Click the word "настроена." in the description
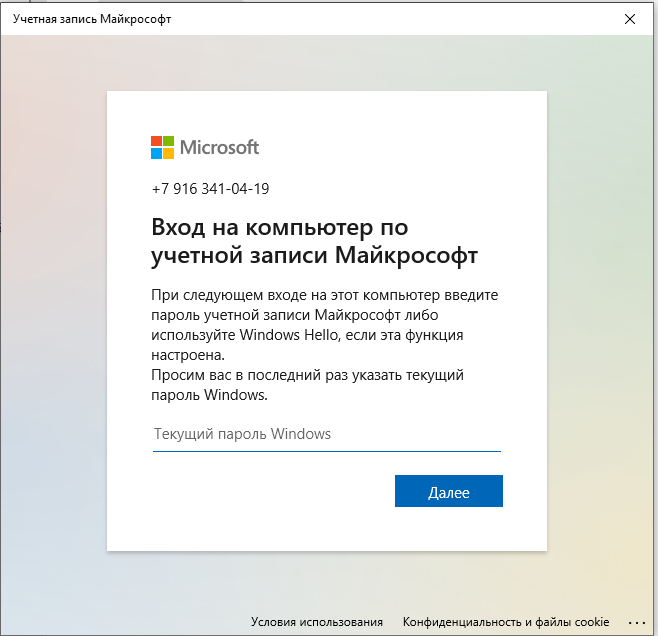The width and height of the screenshot is (658, 636). tap(188, 355)
